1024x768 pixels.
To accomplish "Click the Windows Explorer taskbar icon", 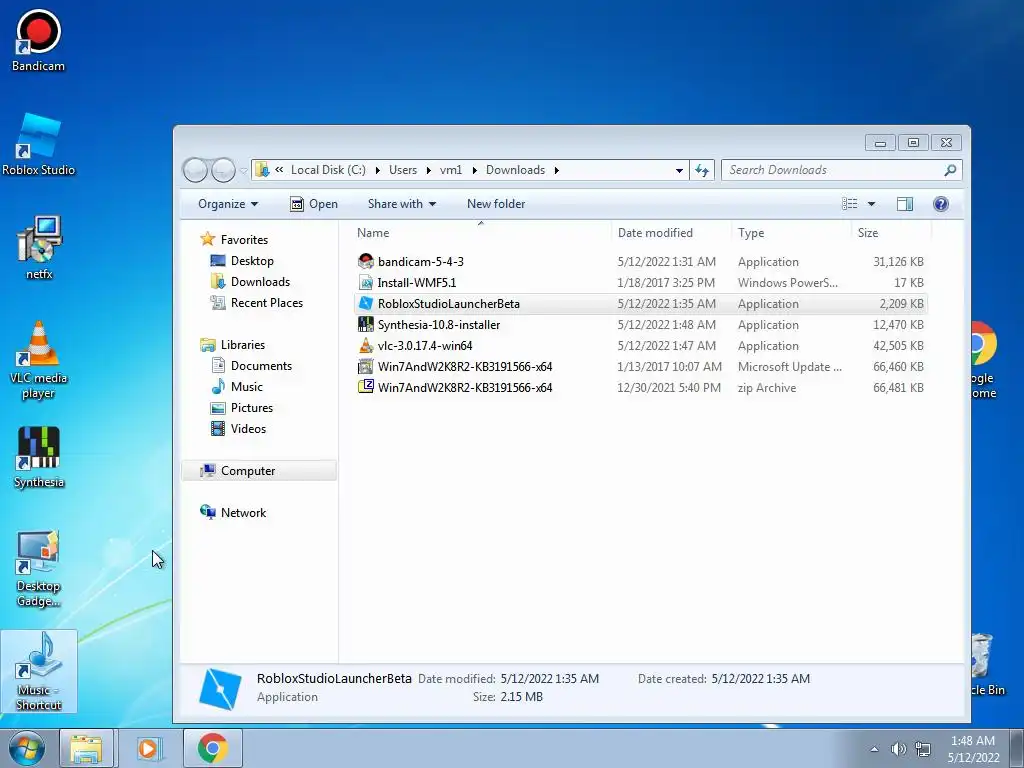I will (86, 748).
